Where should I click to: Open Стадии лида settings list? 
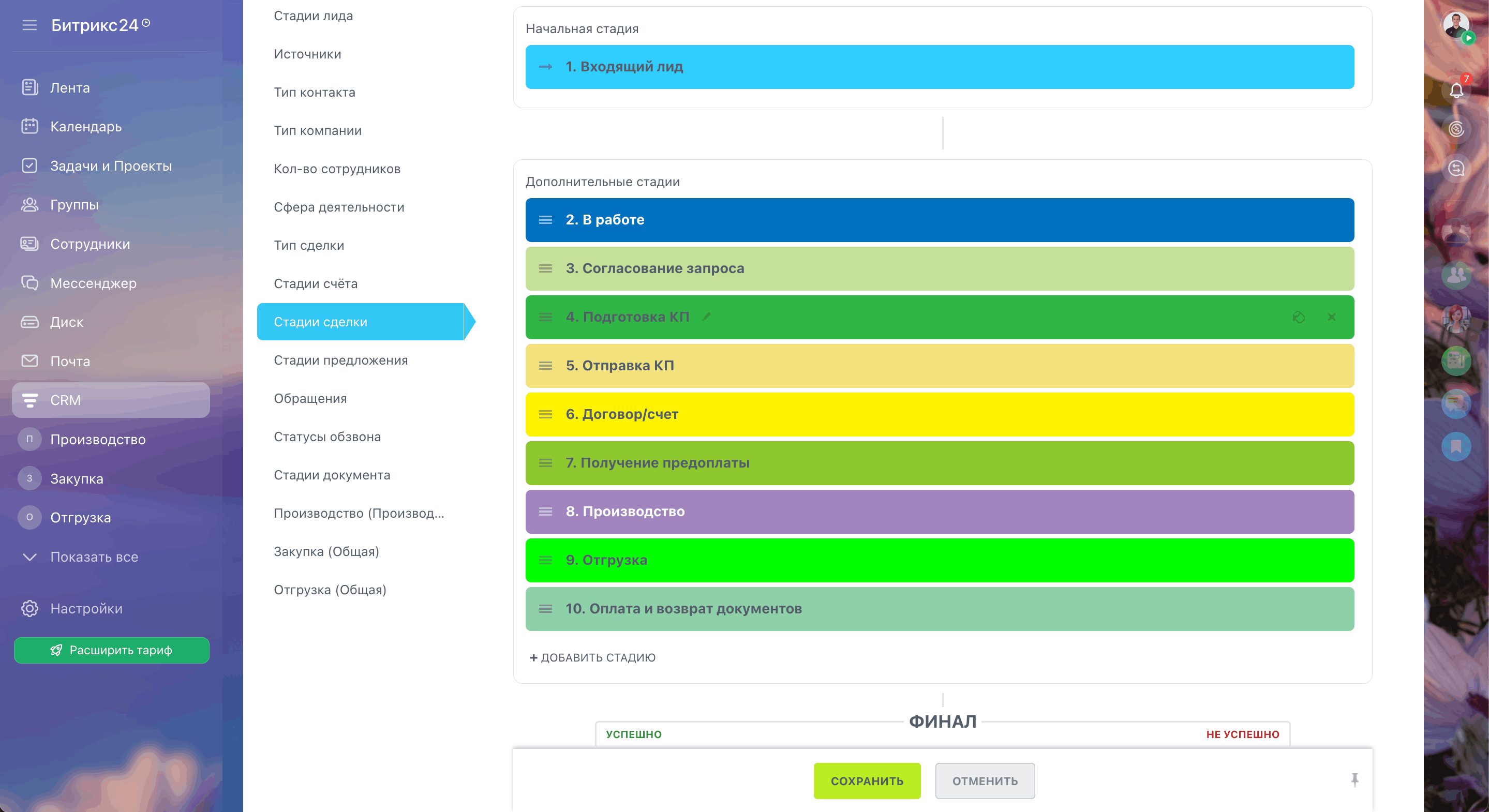tap(312, 16)
